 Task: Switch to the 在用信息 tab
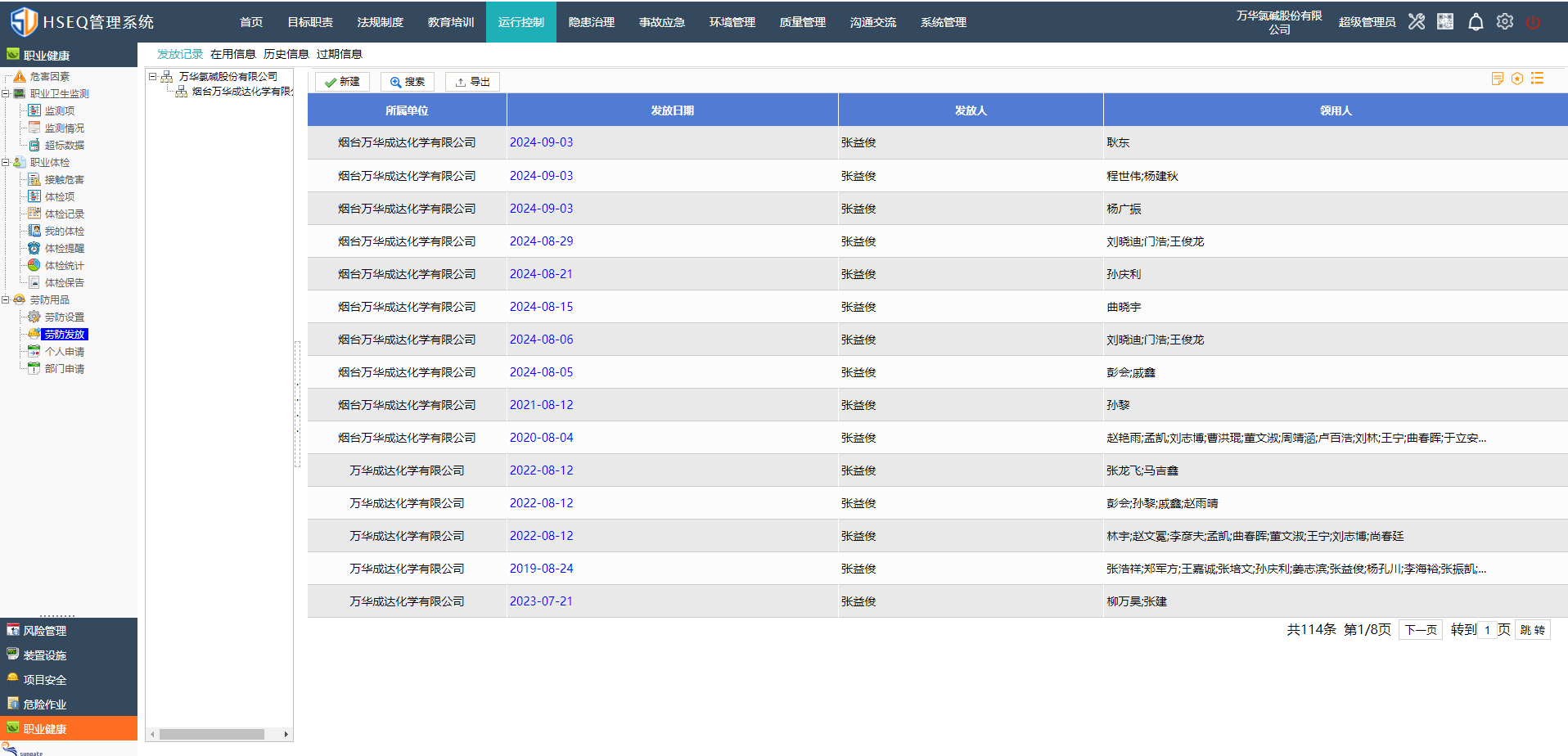233,54
